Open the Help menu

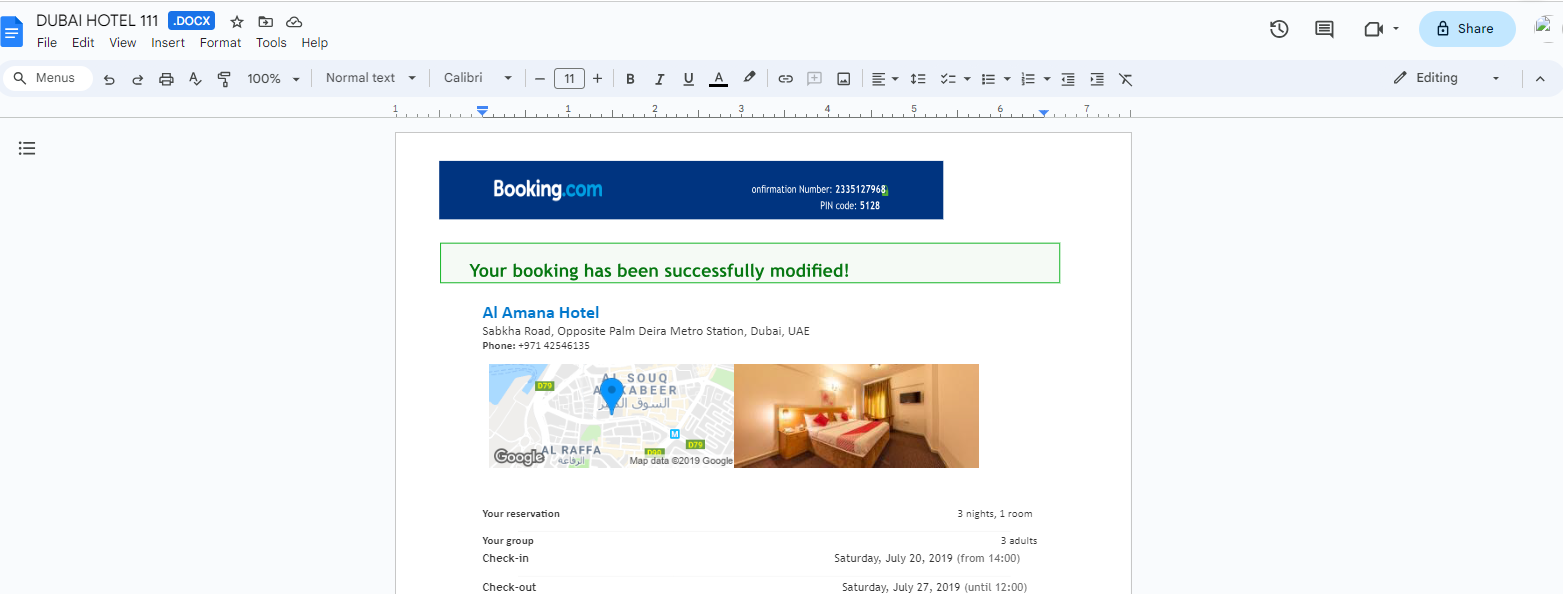[315, 43]
